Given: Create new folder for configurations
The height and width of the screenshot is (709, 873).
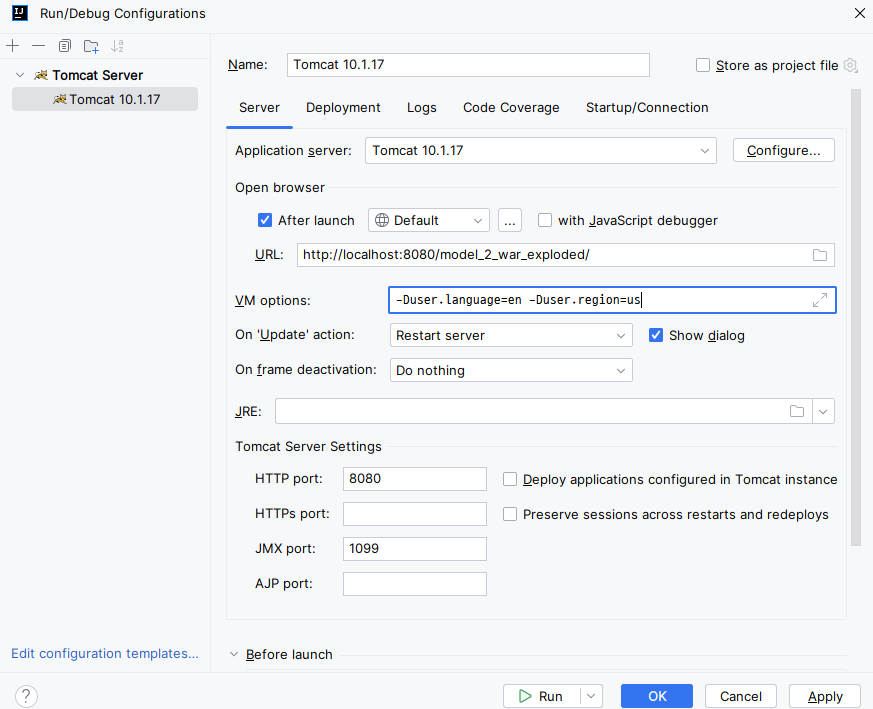Looking at the screenshot, I should tap(91, 46).
